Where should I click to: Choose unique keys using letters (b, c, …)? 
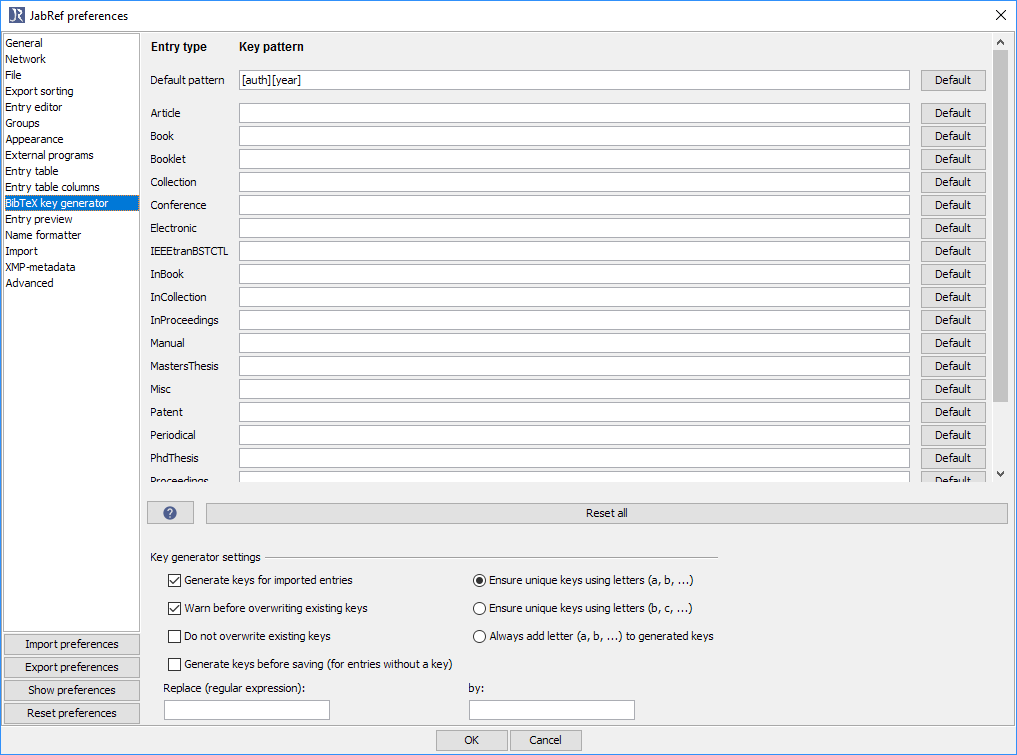[479, 608]
